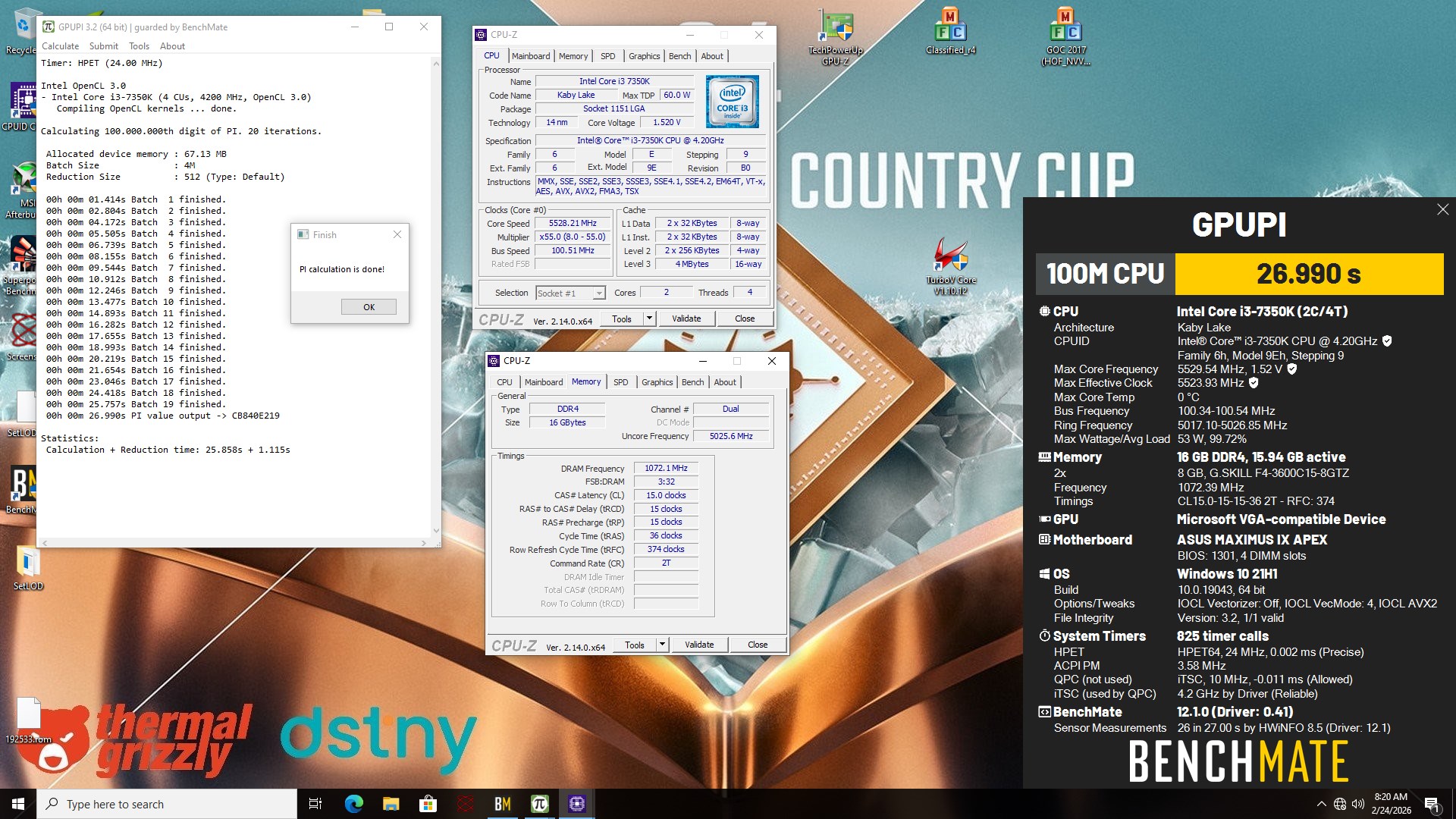The image size is (1456, 819).
Task: Click Uncore Frequency value 5025.6 MHz
Action: coord(731,436)
